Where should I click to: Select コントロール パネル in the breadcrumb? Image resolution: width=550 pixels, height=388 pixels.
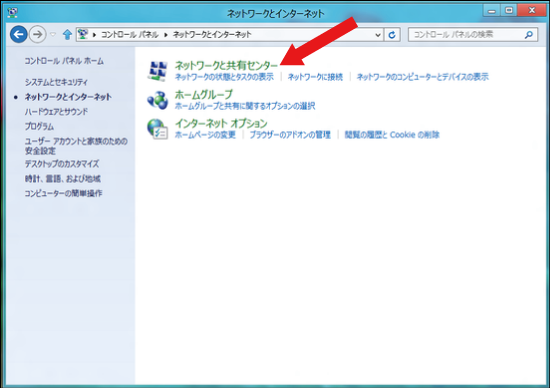click(130, 34)
